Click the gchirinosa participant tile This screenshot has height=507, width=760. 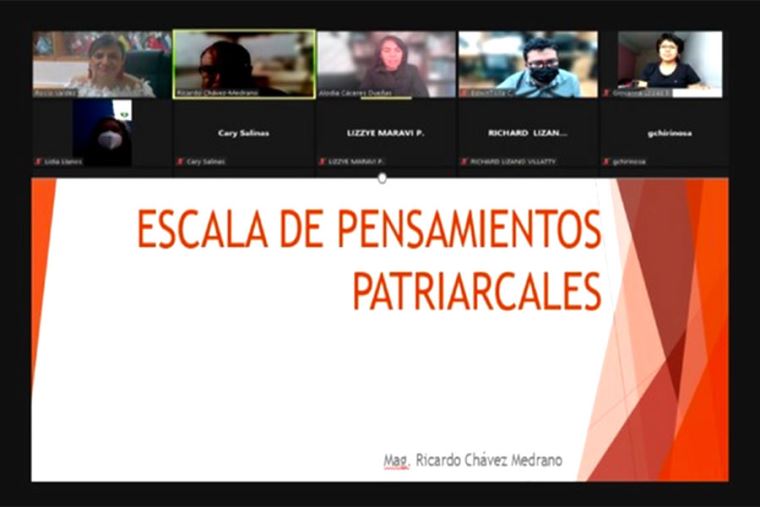point(669,132)
